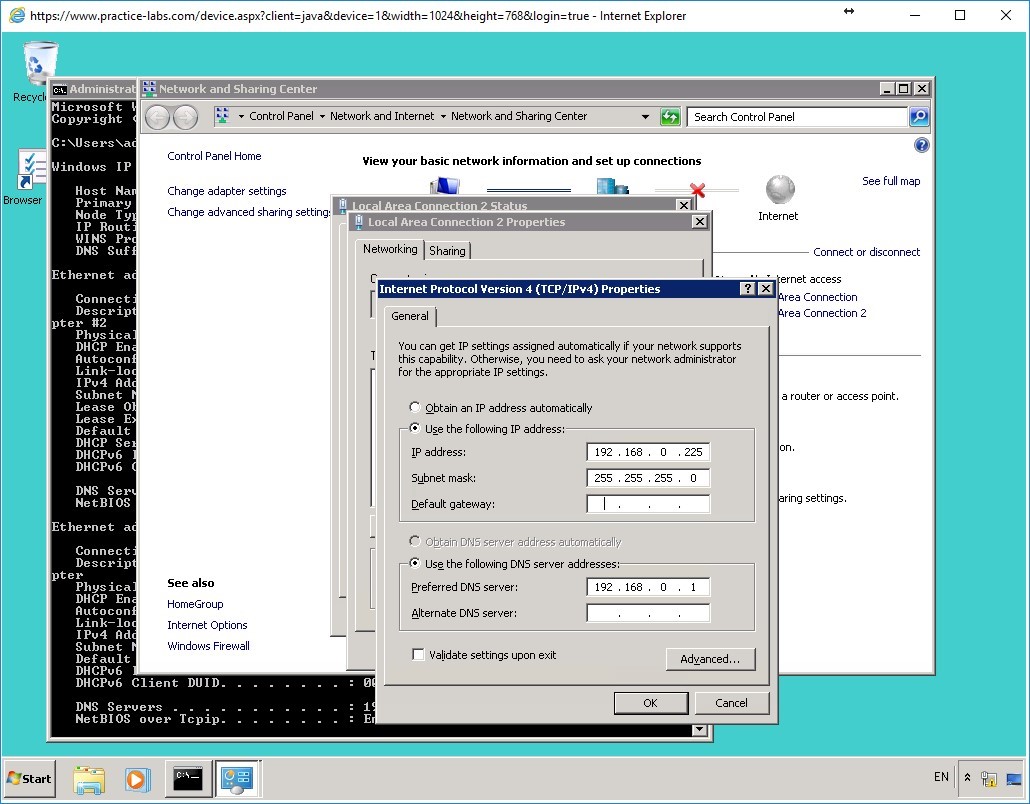Select Use the following DNS server addresses
Image resolution: width=1030 pixels, height=804 pixels.
click(x=413, y=562)
